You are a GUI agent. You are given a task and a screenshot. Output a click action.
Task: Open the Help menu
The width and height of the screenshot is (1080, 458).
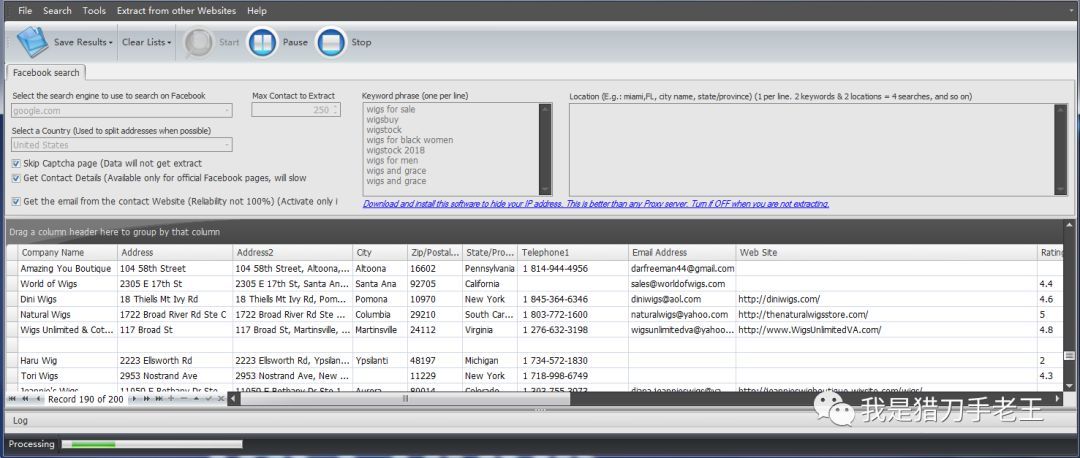click(x=257, y=10)
